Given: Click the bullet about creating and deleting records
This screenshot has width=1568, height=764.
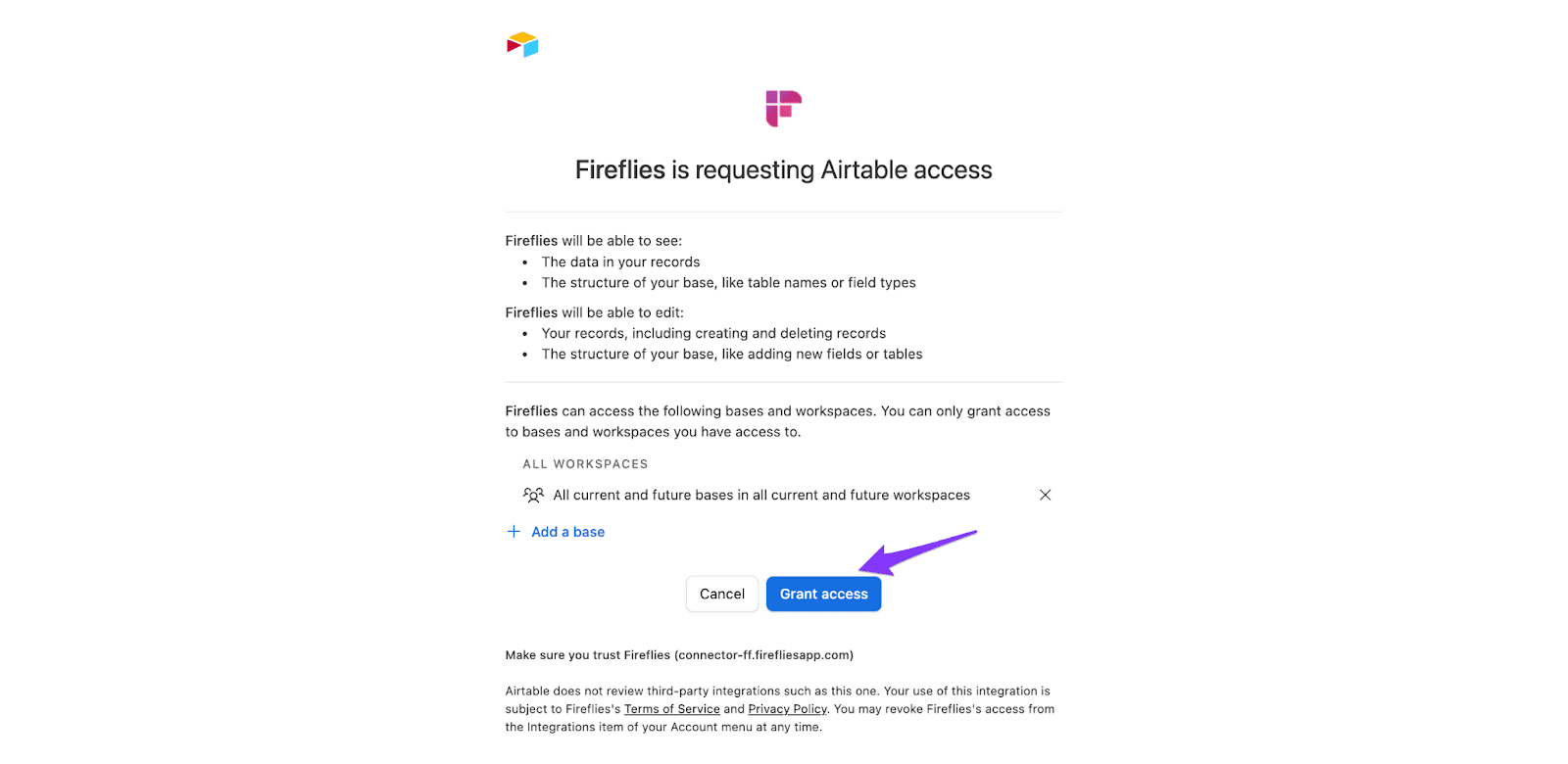Looking at the screenshot, I should (x=713, y=334).
